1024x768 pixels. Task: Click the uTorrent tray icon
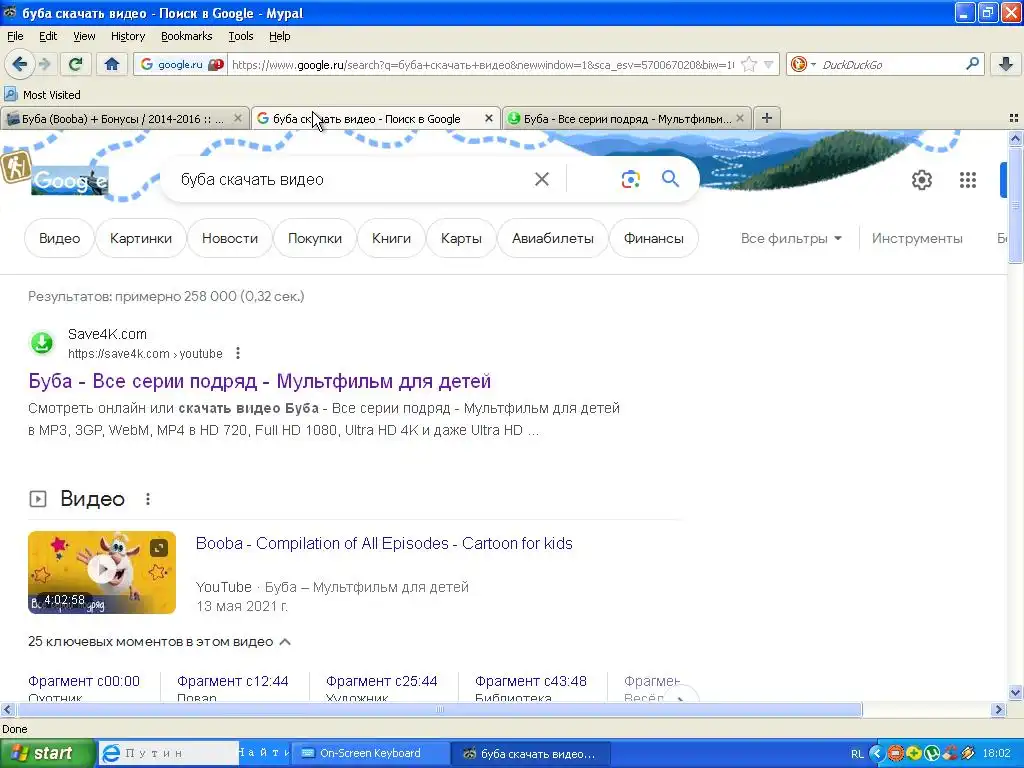[x=932, y=753]
